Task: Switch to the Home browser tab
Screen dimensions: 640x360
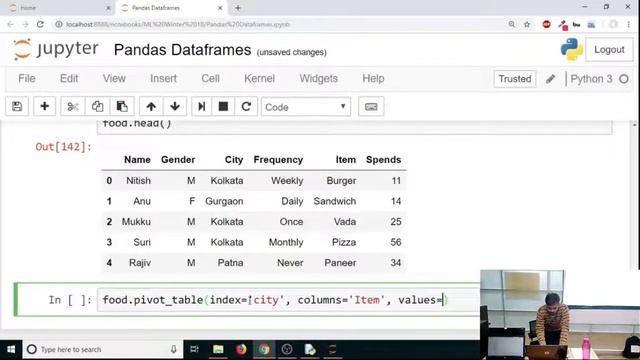Action: tap(57, 8)
